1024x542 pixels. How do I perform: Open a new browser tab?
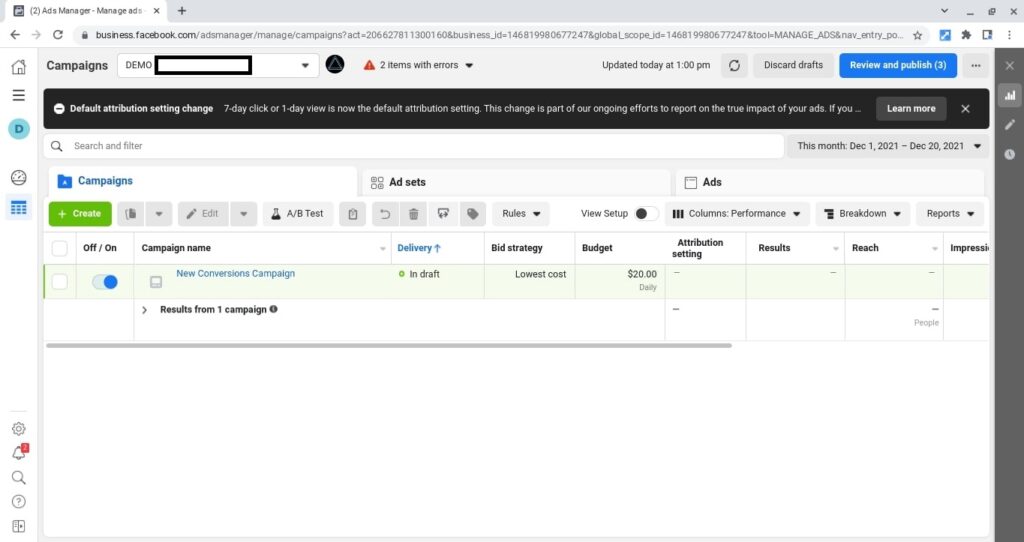182,11
